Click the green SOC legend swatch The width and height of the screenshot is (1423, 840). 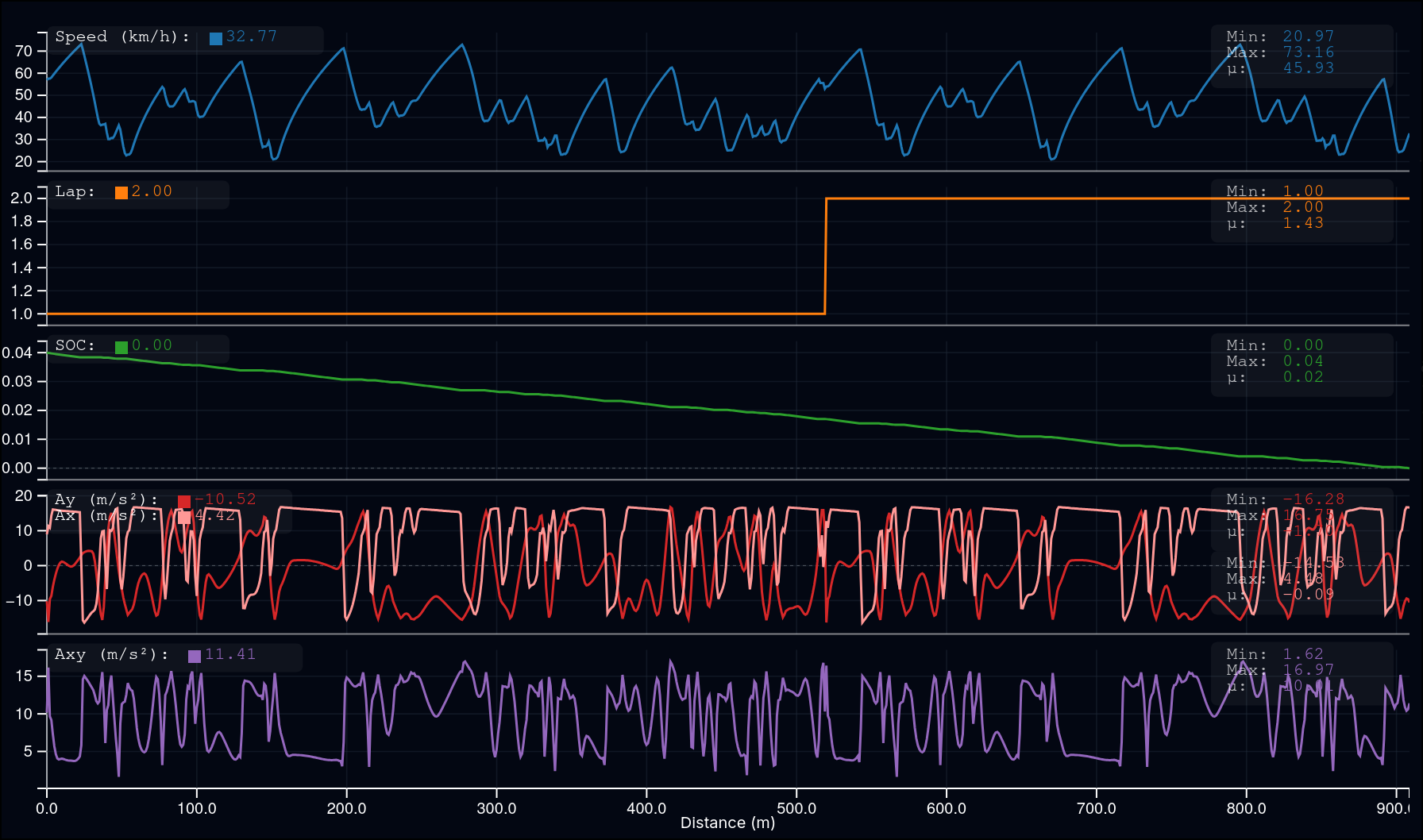point(121,347)
